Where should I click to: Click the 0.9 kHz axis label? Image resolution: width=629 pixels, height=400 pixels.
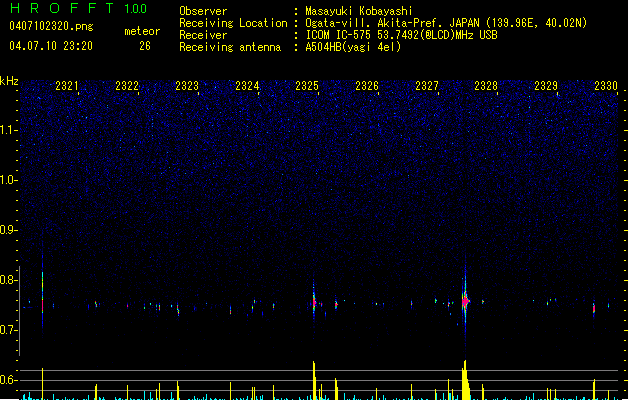tap(8, 230)
